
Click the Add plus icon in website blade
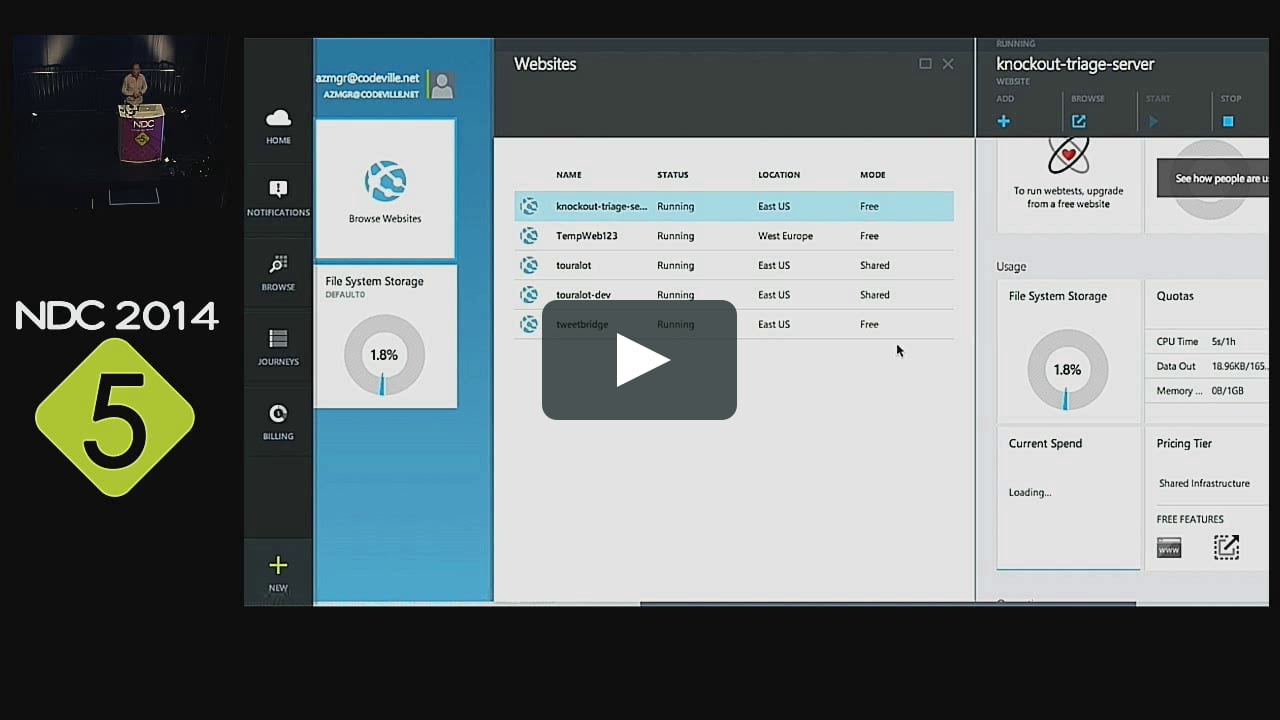(x=1004, y=121)
